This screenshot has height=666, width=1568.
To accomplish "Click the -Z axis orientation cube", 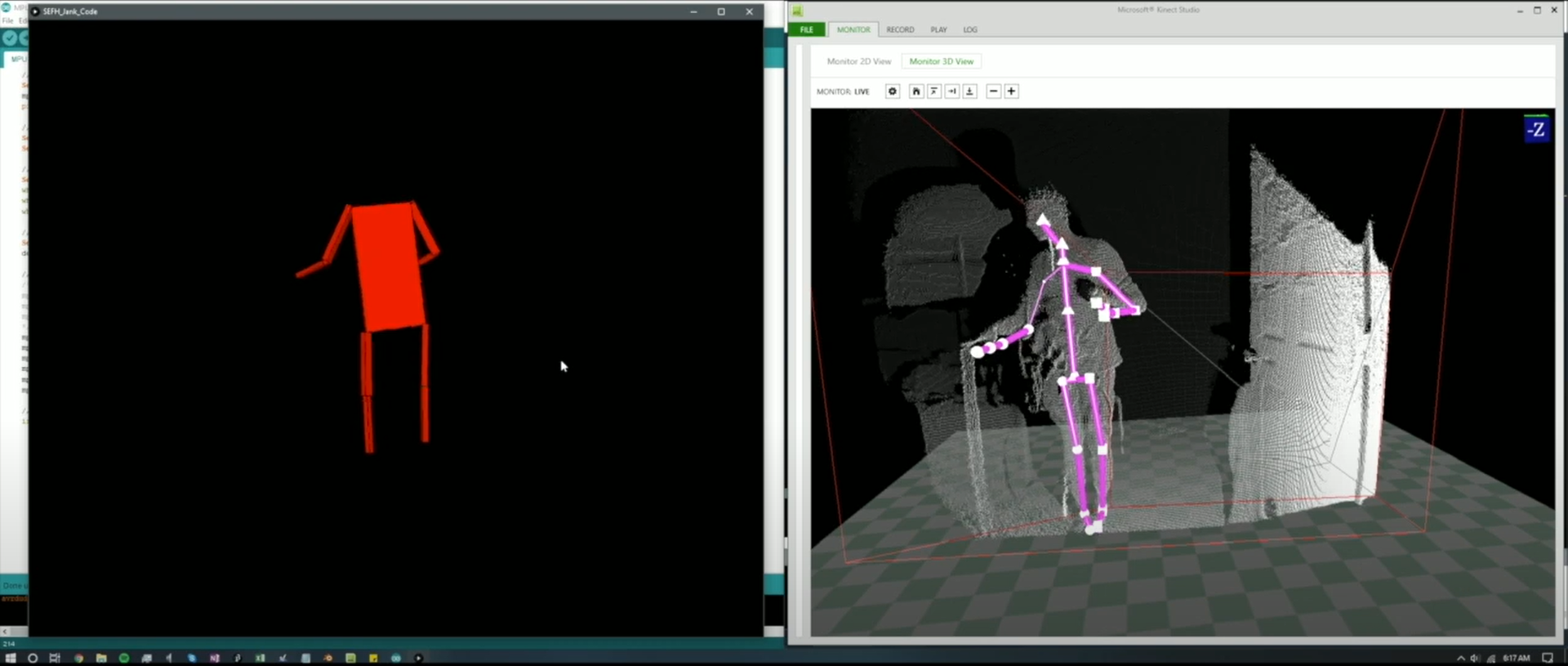I will 1536,128.
